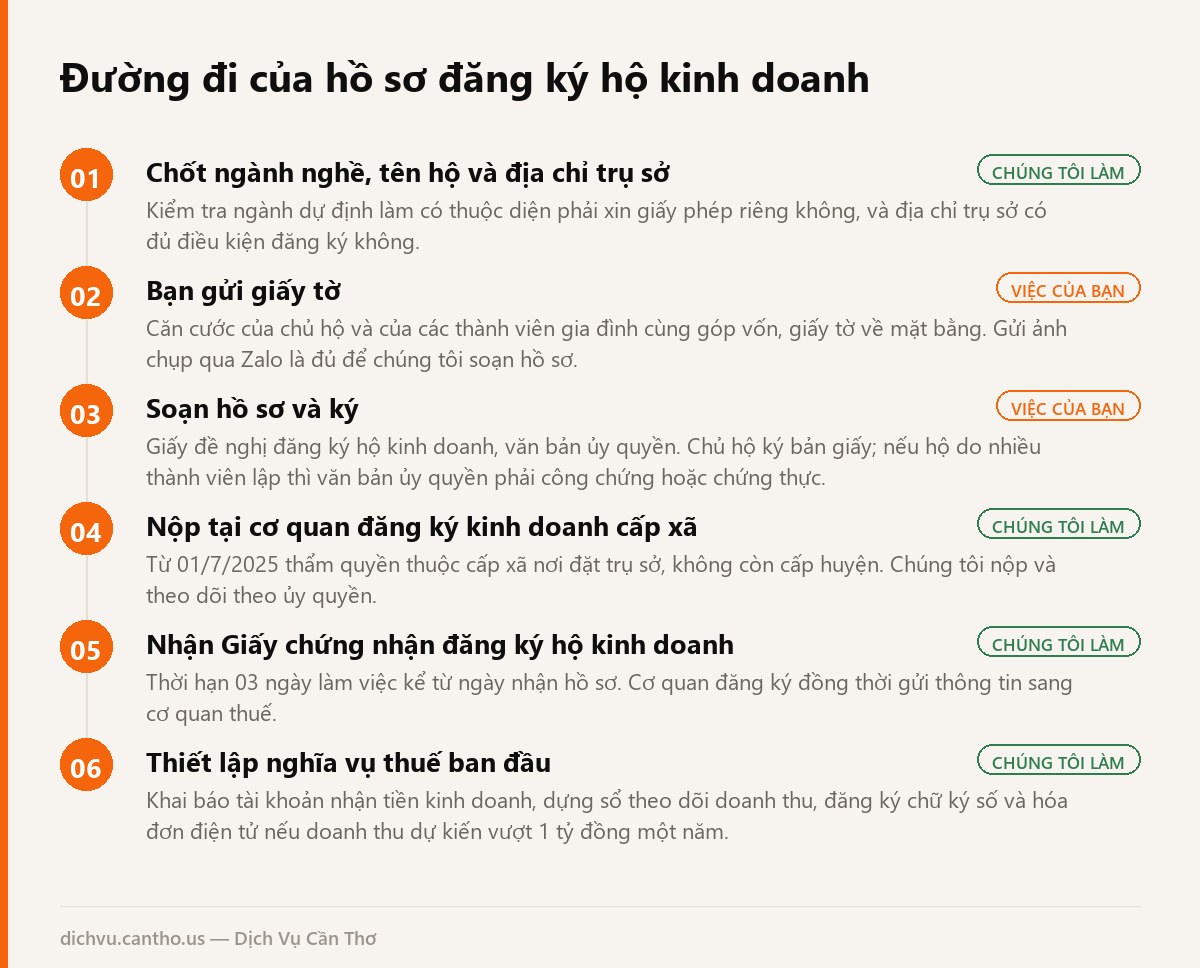Click description starting 'Từ 01/7/2025 thẩm quyền'

click(600, 580)
